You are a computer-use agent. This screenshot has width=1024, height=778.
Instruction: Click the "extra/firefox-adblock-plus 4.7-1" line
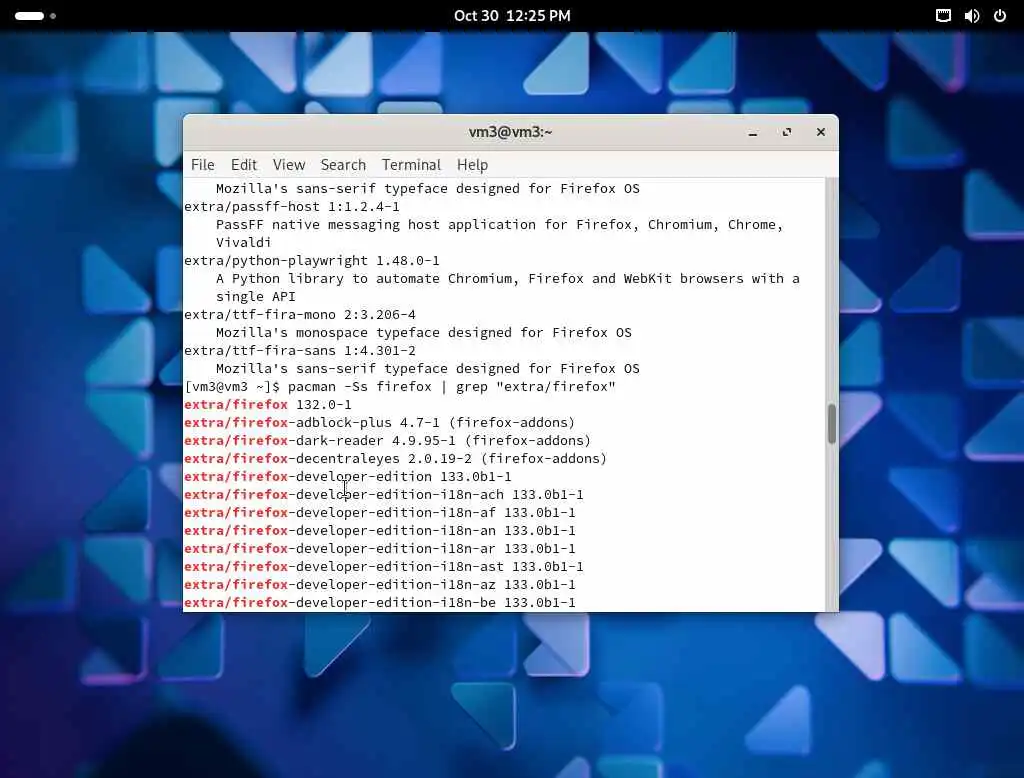[379, 423]
